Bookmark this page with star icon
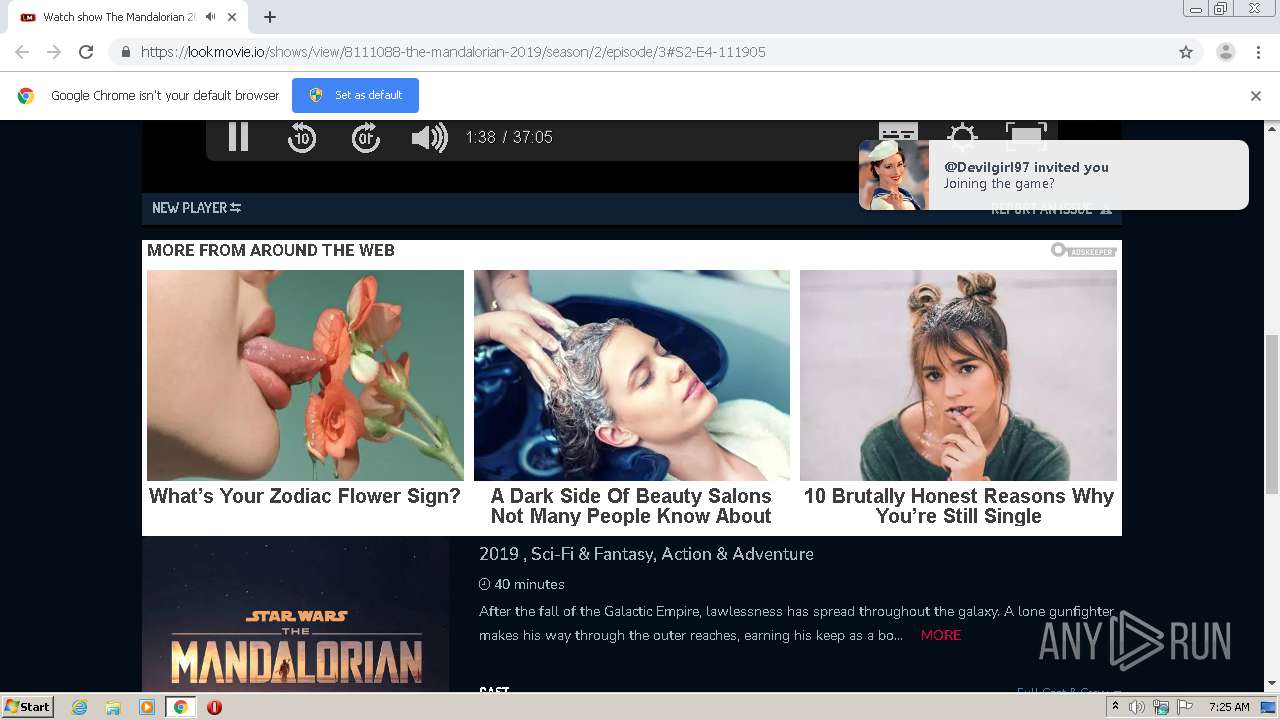 (1186, 52)
